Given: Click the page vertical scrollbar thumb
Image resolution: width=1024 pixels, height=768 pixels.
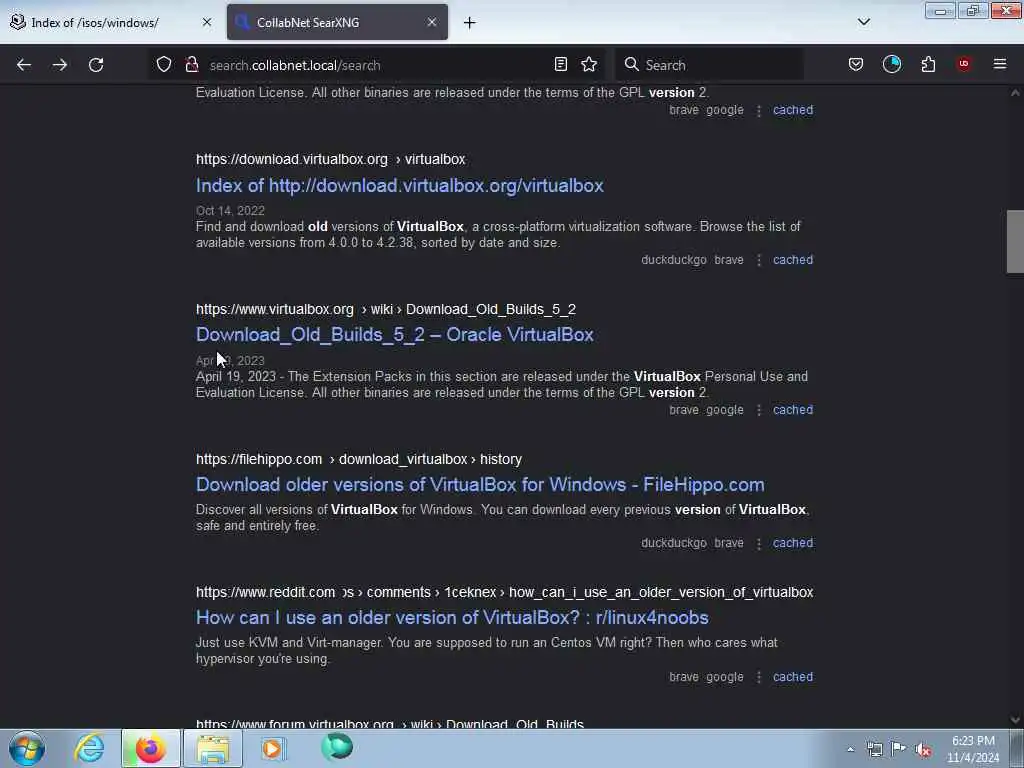Looking at the screenshot, I should pyautogui.click(x=1015, y=241).
